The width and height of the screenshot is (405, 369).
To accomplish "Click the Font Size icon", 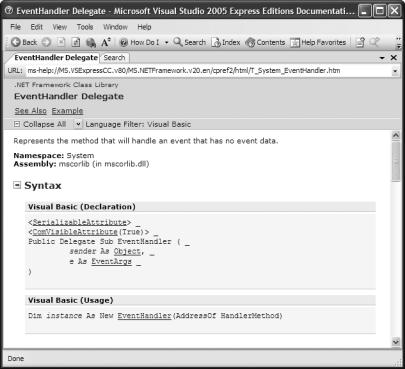I will [x=106, y=42].
